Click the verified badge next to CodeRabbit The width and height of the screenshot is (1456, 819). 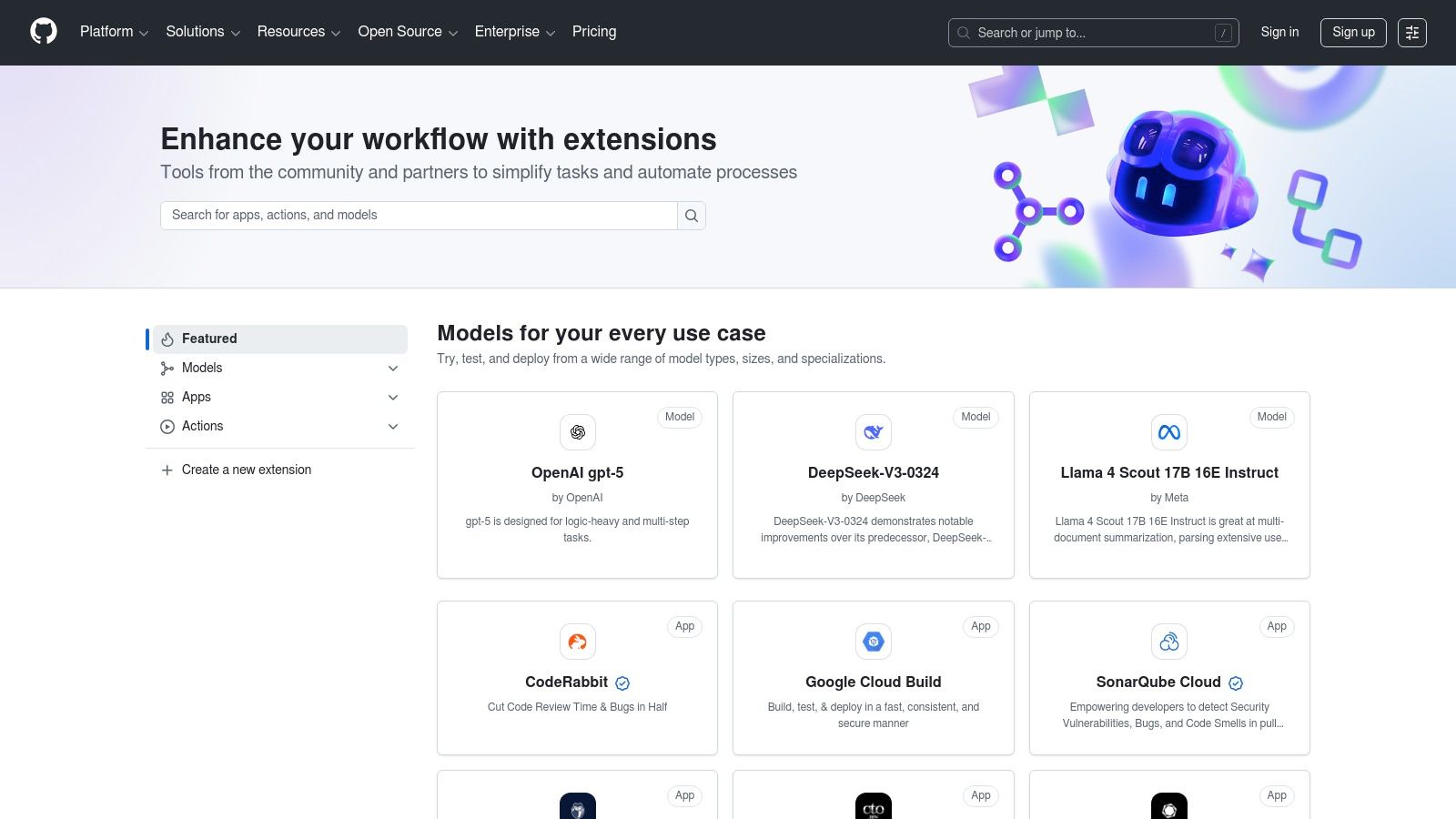pos(622,682)
